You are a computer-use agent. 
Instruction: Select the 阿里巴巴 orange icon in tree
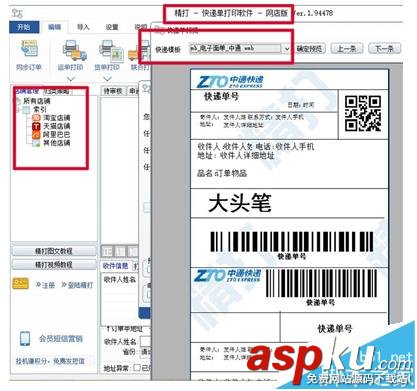pos(36,134)
